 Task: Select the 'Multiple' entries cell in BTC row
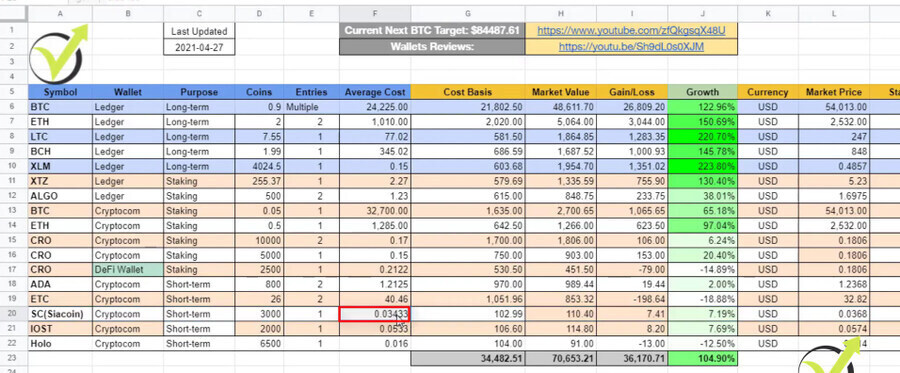click(311, 107)
